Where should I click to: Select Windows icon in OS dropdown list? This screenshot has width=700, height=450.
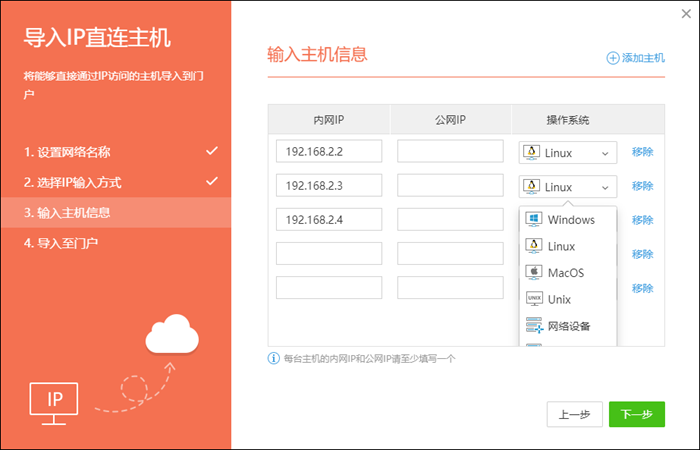pos(534,220)
